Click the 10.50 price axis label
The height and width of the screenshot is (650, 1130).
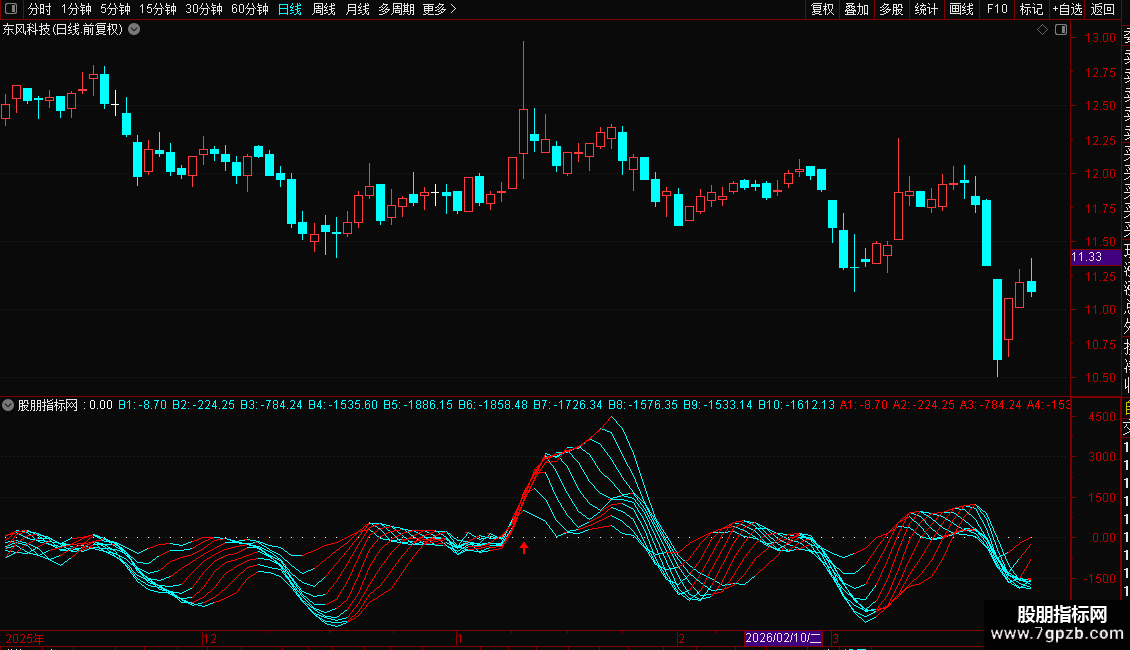pos(1100,378)
